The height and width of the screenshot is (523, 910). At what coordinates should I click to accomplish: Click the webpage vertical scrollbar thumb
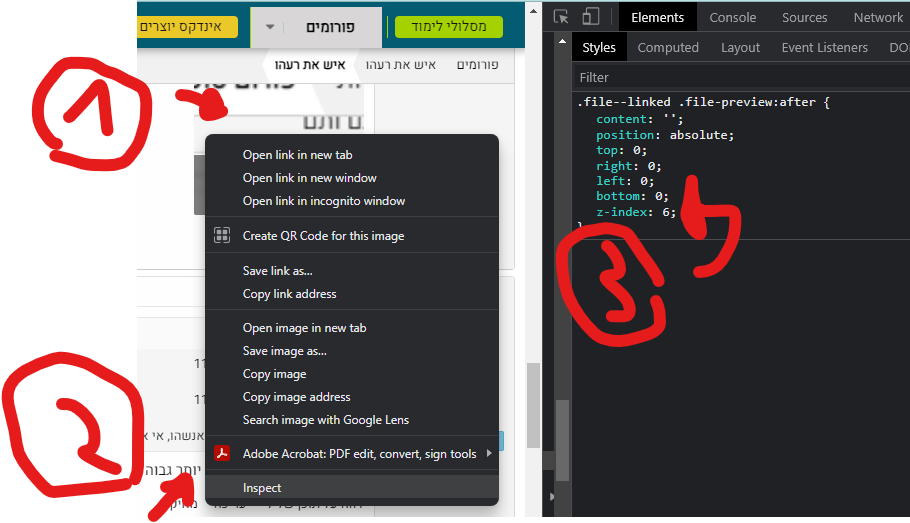click(x=533, y=405)
